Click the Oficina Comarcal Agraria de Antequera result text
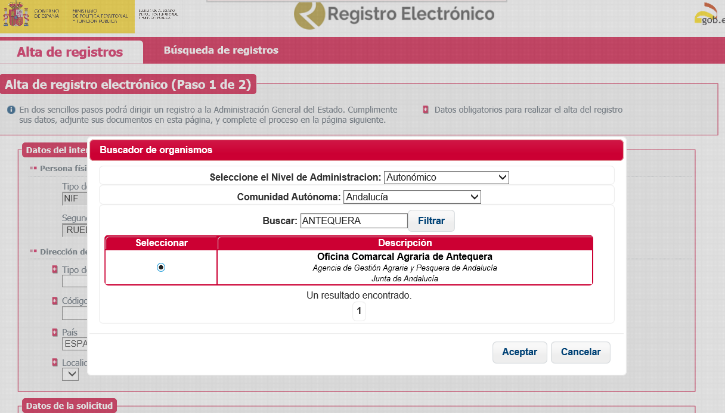This screenshot has height=413, width=725. [404, 256]
